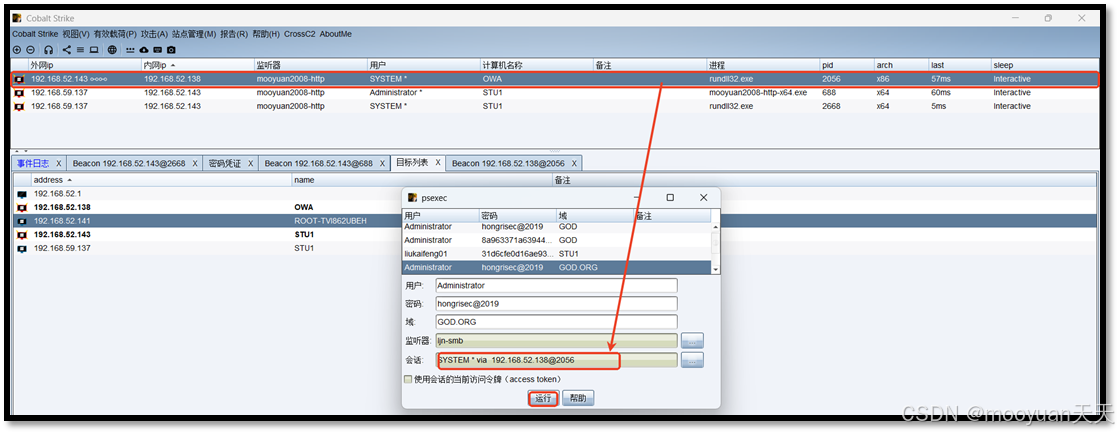The image size is (1119, 434).
Task: Open the Cobalt Strike menu
Action: (x=35, y=34)
